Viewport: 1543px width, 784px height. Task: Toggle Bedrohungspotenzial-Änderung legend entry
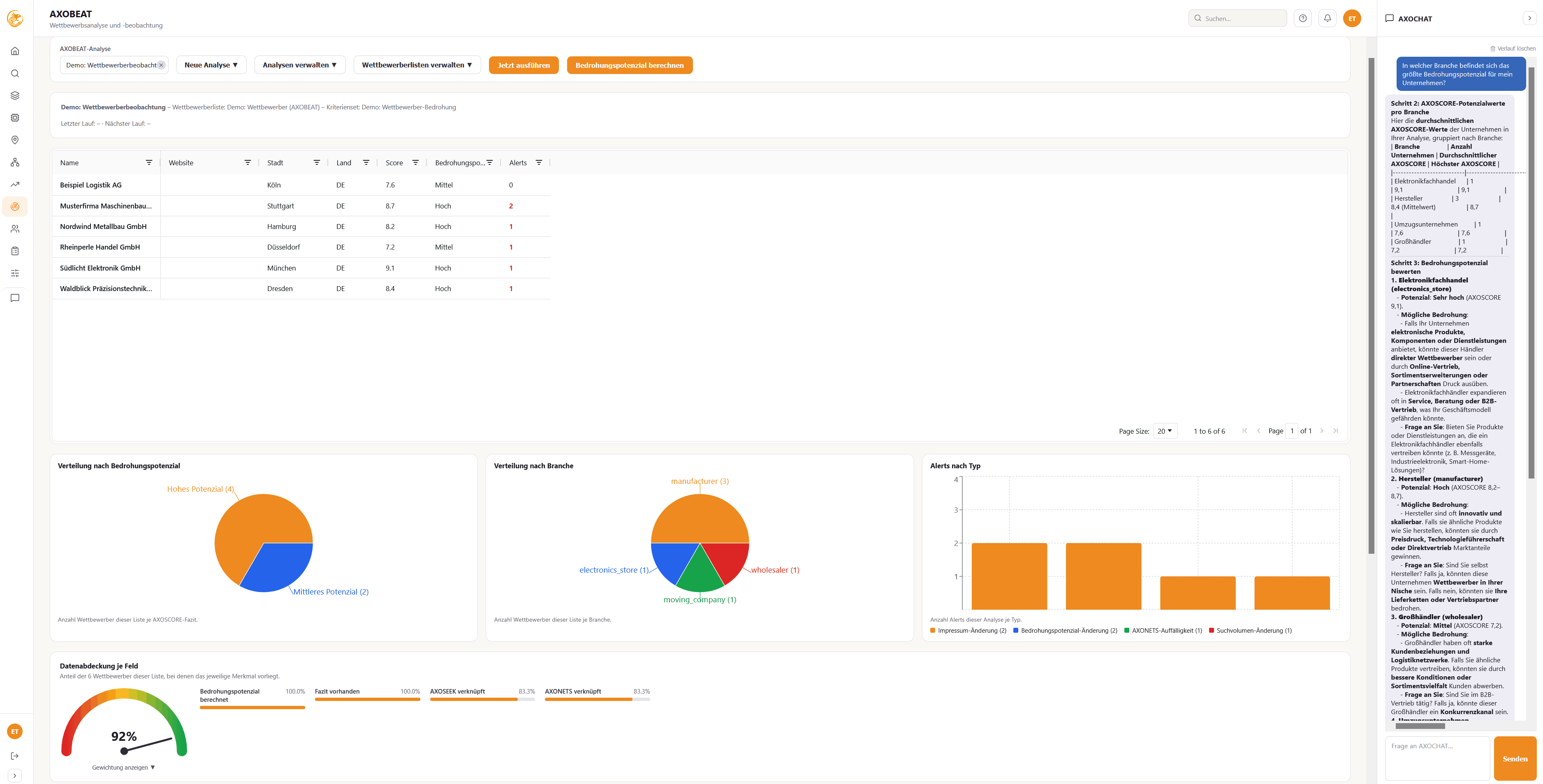click(1065, 631)
